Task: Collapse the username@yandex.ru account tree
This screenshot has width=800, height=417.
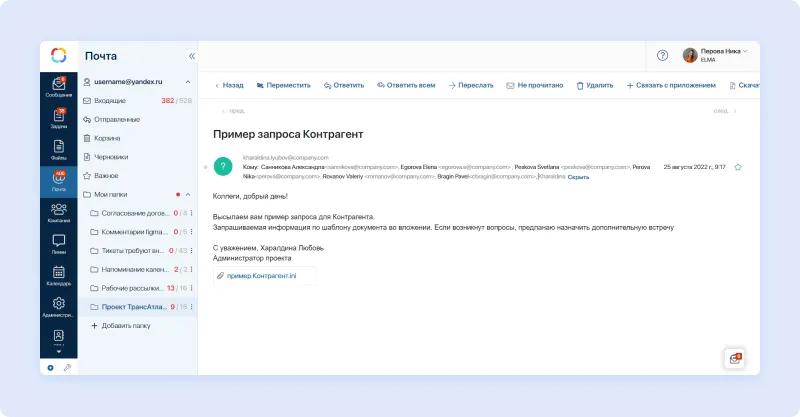Action: [188, 82]
